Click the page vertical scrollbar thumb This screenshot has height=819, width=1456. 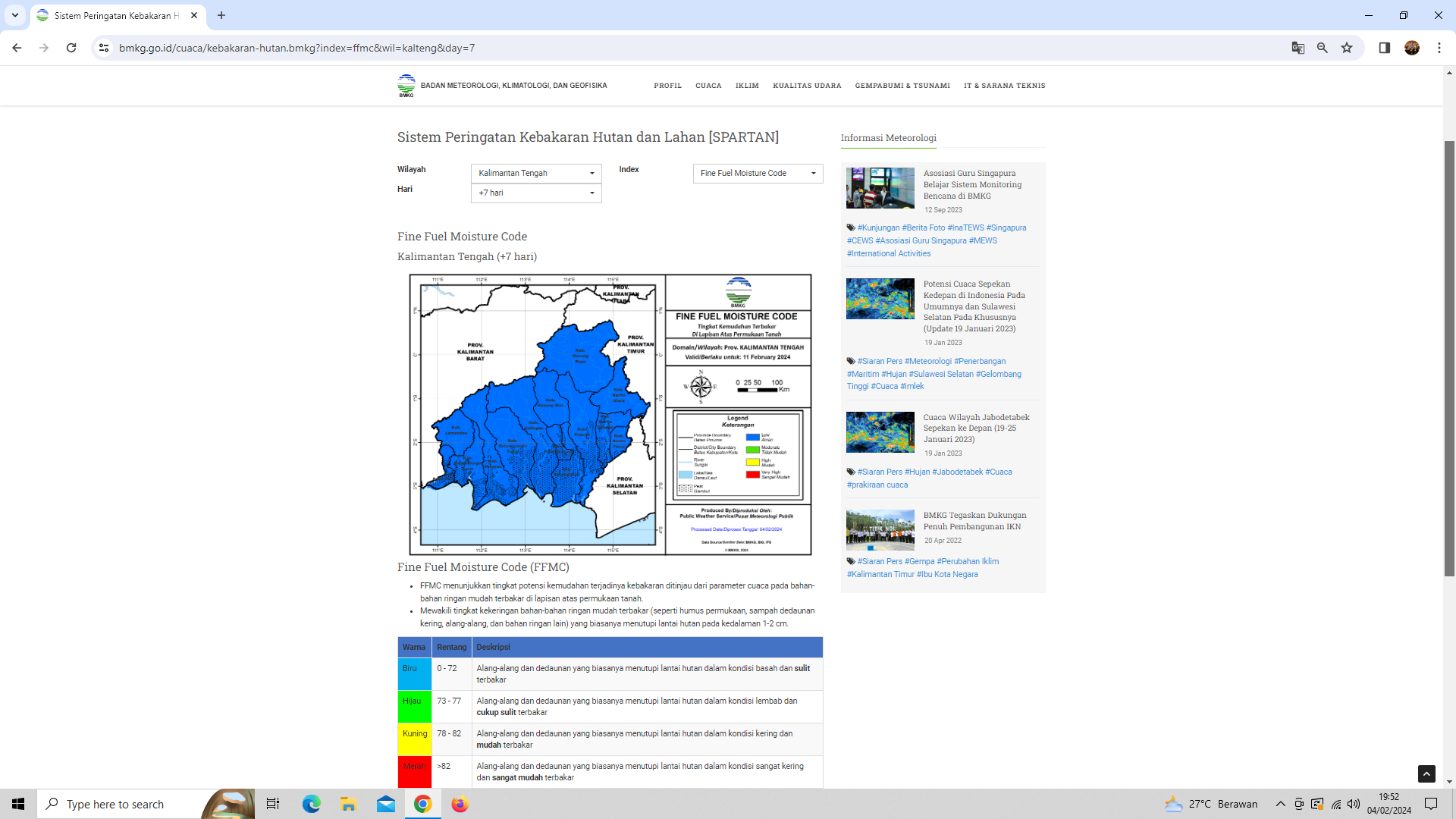(x=1449, y=359)
